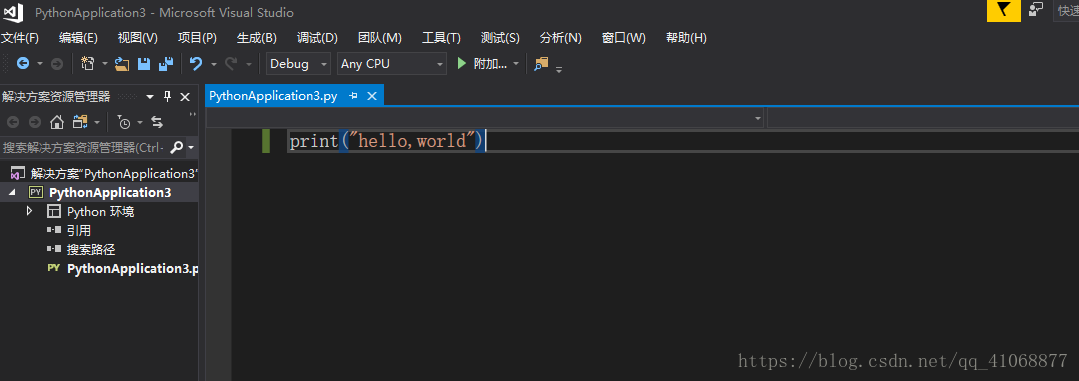Click in the print("hello,world") code line
This screenshot has height=381, width=1079.
coord(387,142)
